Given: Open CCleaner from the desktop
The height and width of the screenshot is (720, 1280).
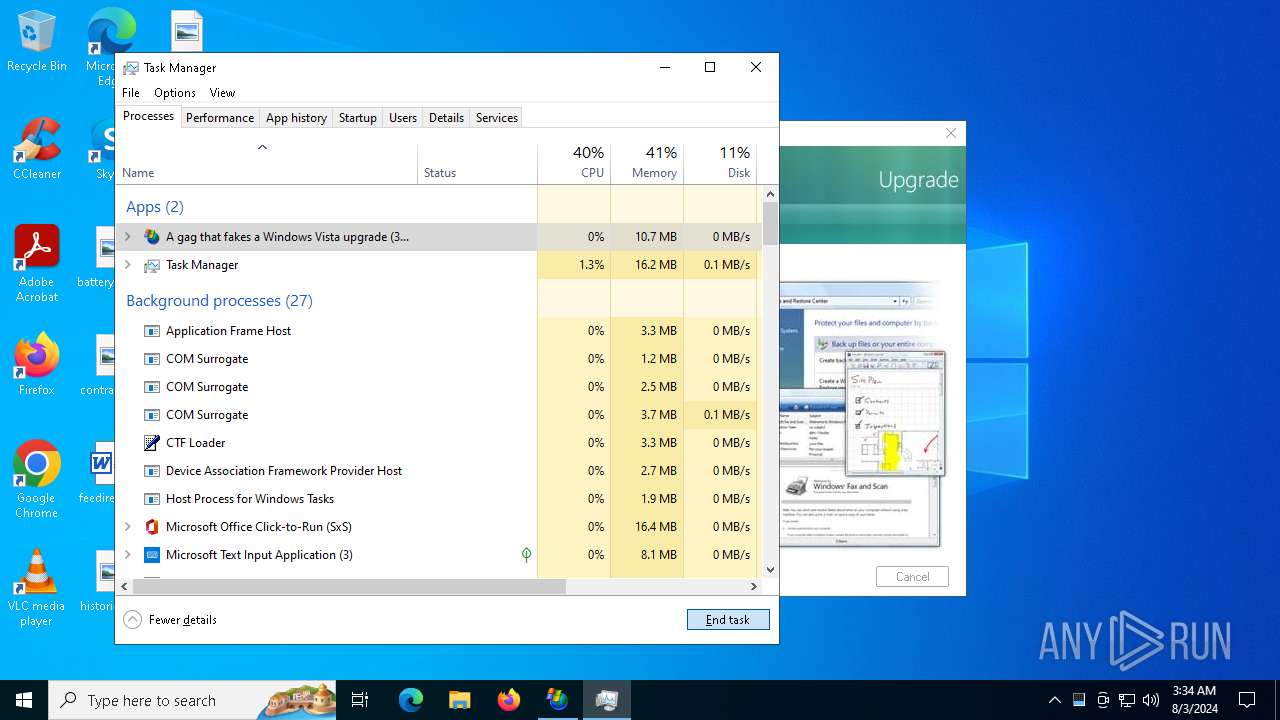Looking at the screenshot, I should [37, 148].
